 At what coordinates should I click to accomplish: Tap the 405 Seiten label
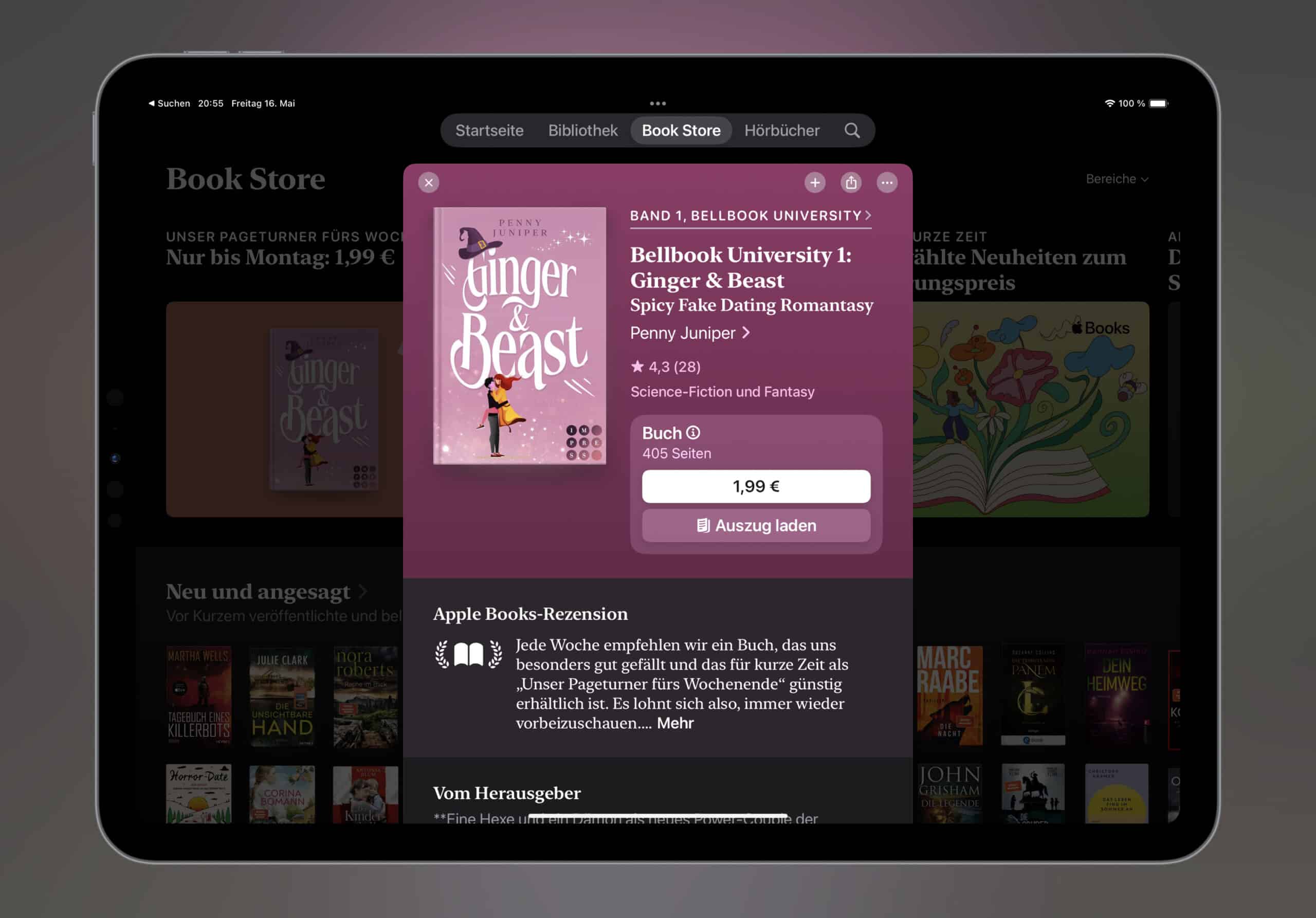click(677, 453)
